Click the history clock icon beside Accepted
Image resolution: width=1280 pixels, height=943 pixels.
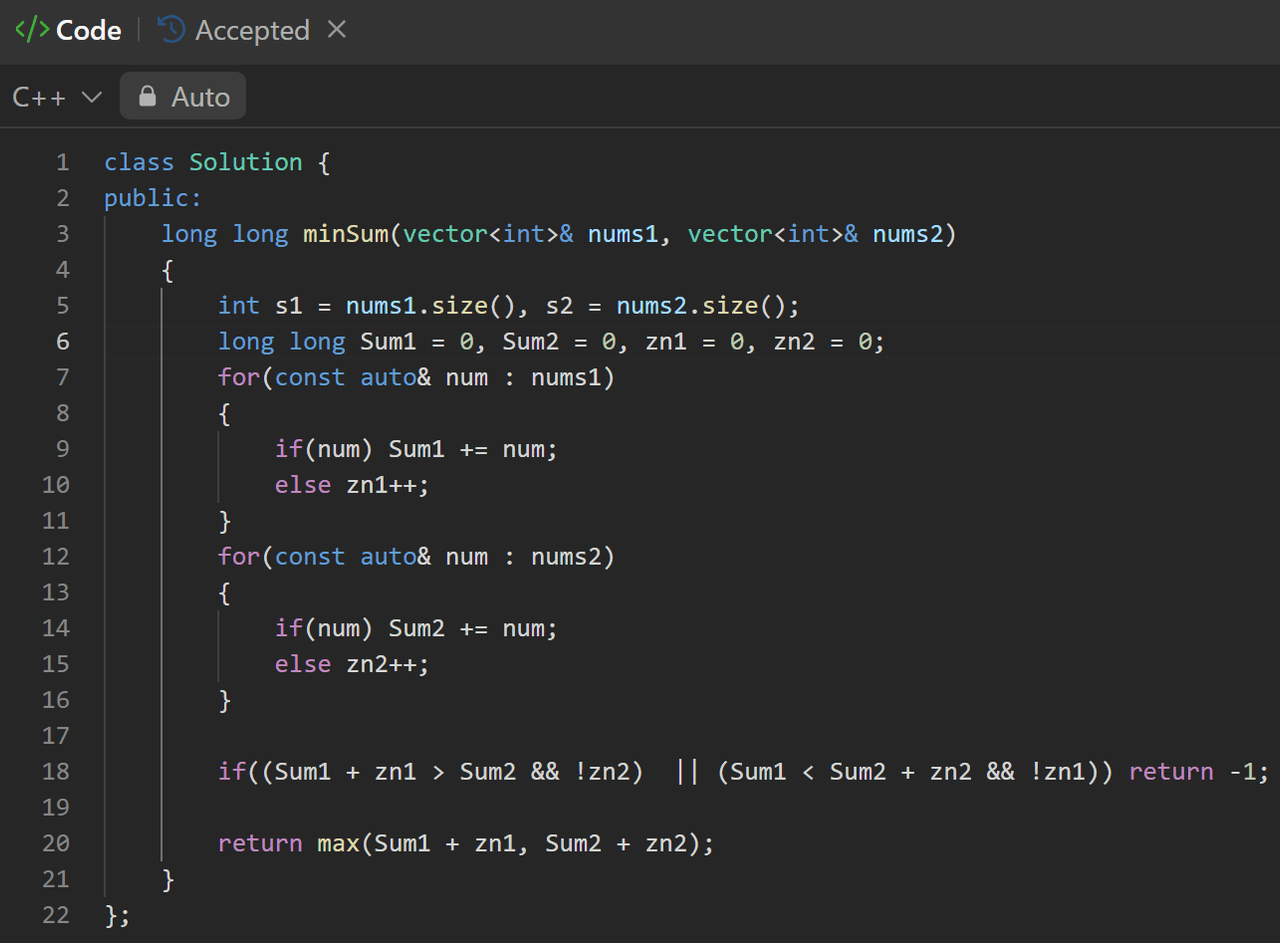(x=172, y=30)
